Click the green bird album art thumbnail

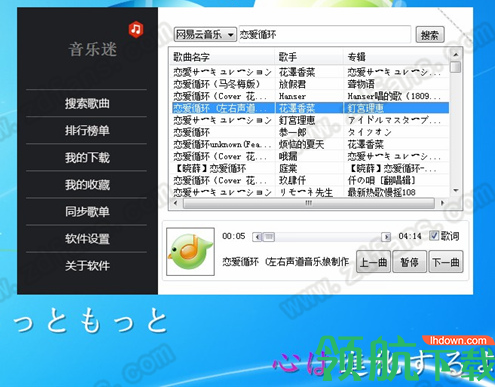pos(190,252)
